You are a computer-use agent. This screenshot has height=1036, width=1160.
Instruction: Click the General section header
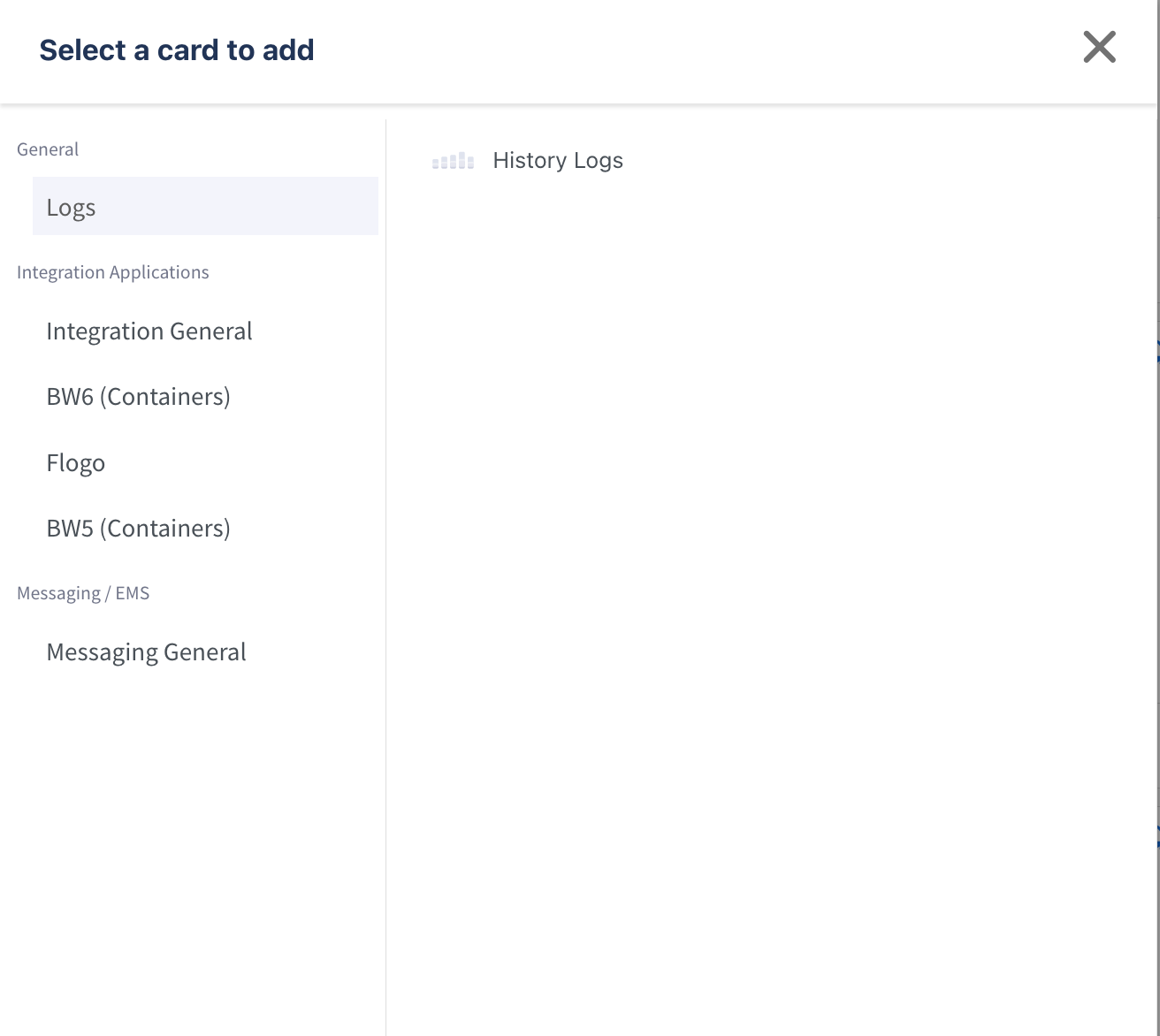point(48,149)
